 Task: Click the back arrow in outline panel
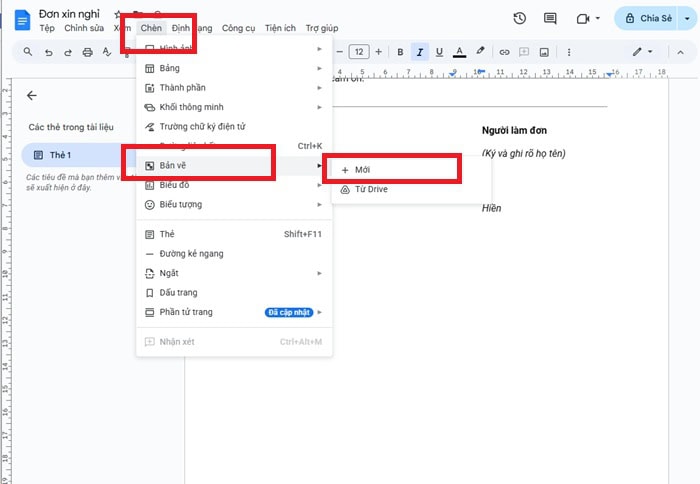(31, 96)
